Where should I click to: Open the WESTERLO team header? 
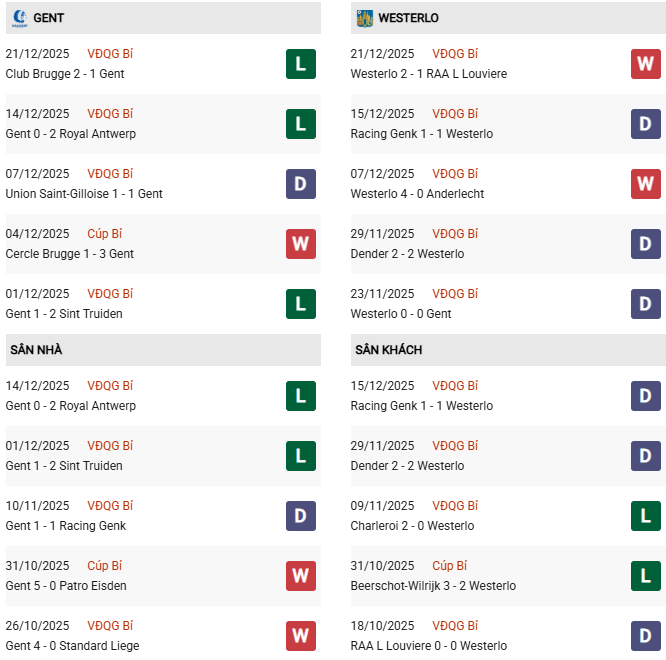(408, 18)
